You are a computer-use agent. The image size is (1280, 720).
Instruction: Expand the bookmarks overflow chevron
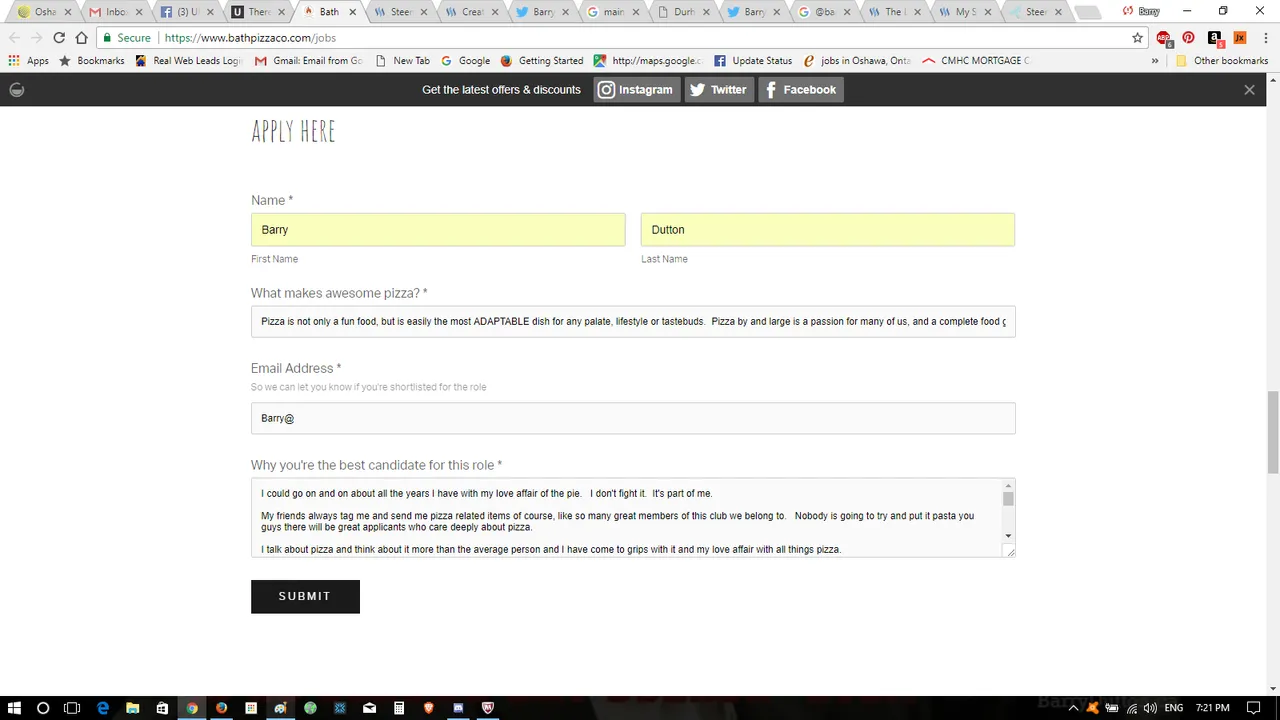(x=1155, y=61)
